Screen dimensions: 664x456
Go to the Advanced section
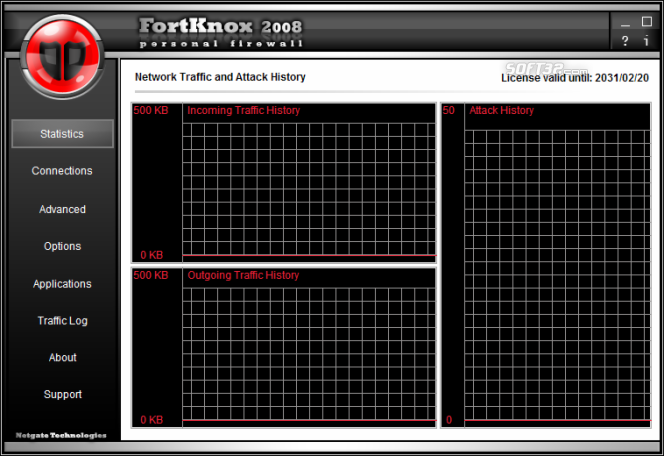coord(62,209)
